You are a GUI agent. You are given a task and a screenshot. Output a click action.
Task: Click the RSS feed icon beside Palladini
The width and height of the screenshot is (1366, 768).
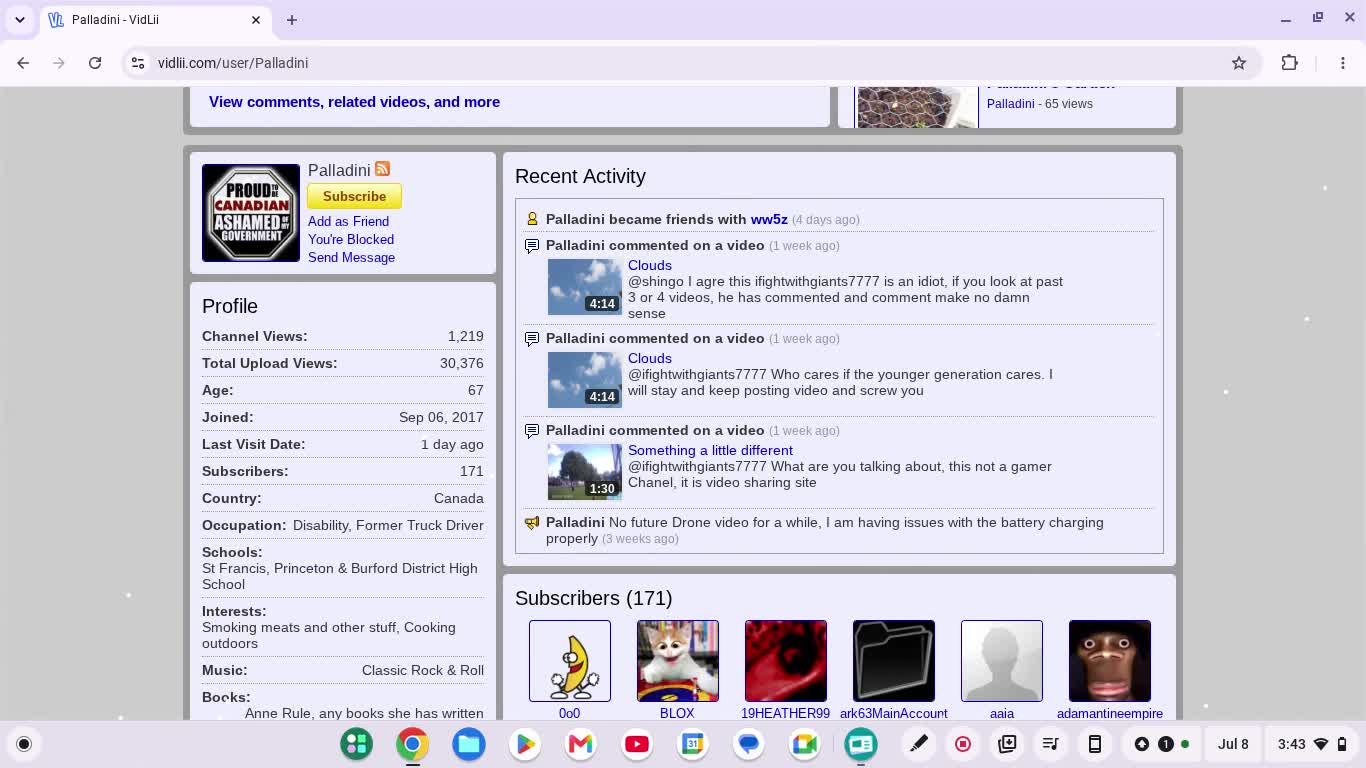pyautogui.click(x=382, y=169)
